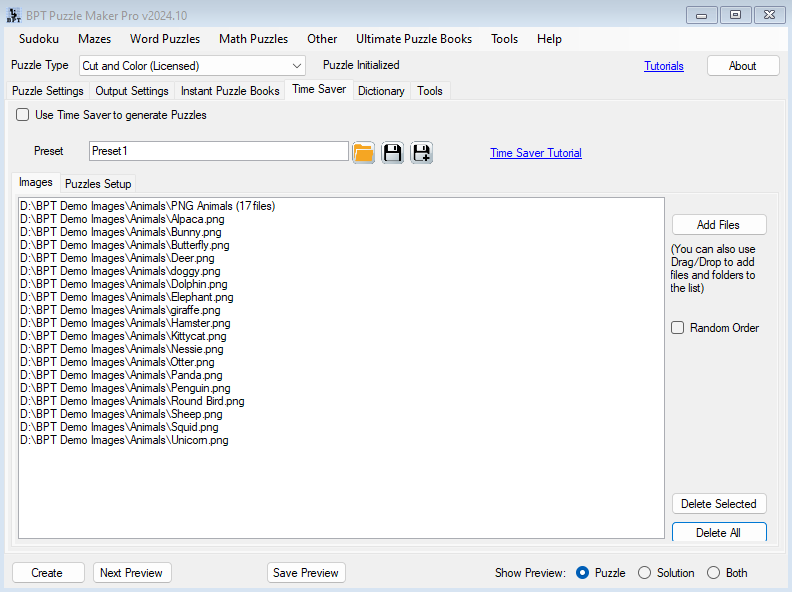The height and width of the screenshot is (592, 792).
Task: Select Elephant.png in the image list
Action: (127, 297)
